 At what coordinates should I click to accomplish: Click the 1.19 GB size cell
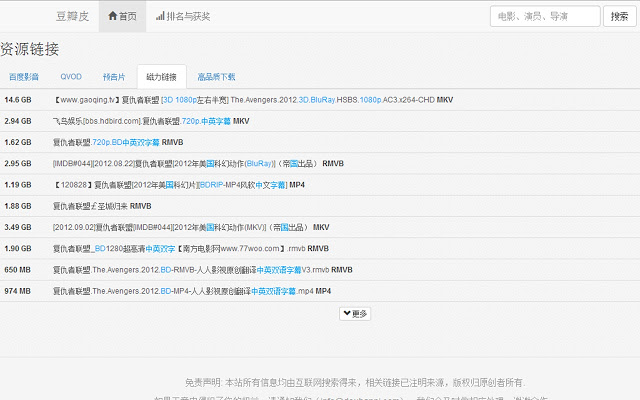(x=18, y=185)
